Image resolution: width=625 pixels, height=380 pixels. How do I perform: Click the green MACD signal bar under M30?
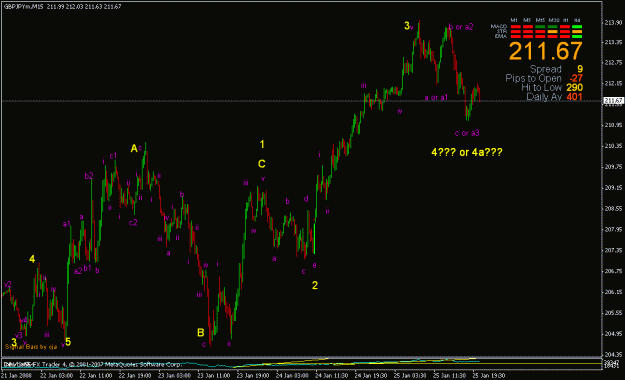pos(552,27)
